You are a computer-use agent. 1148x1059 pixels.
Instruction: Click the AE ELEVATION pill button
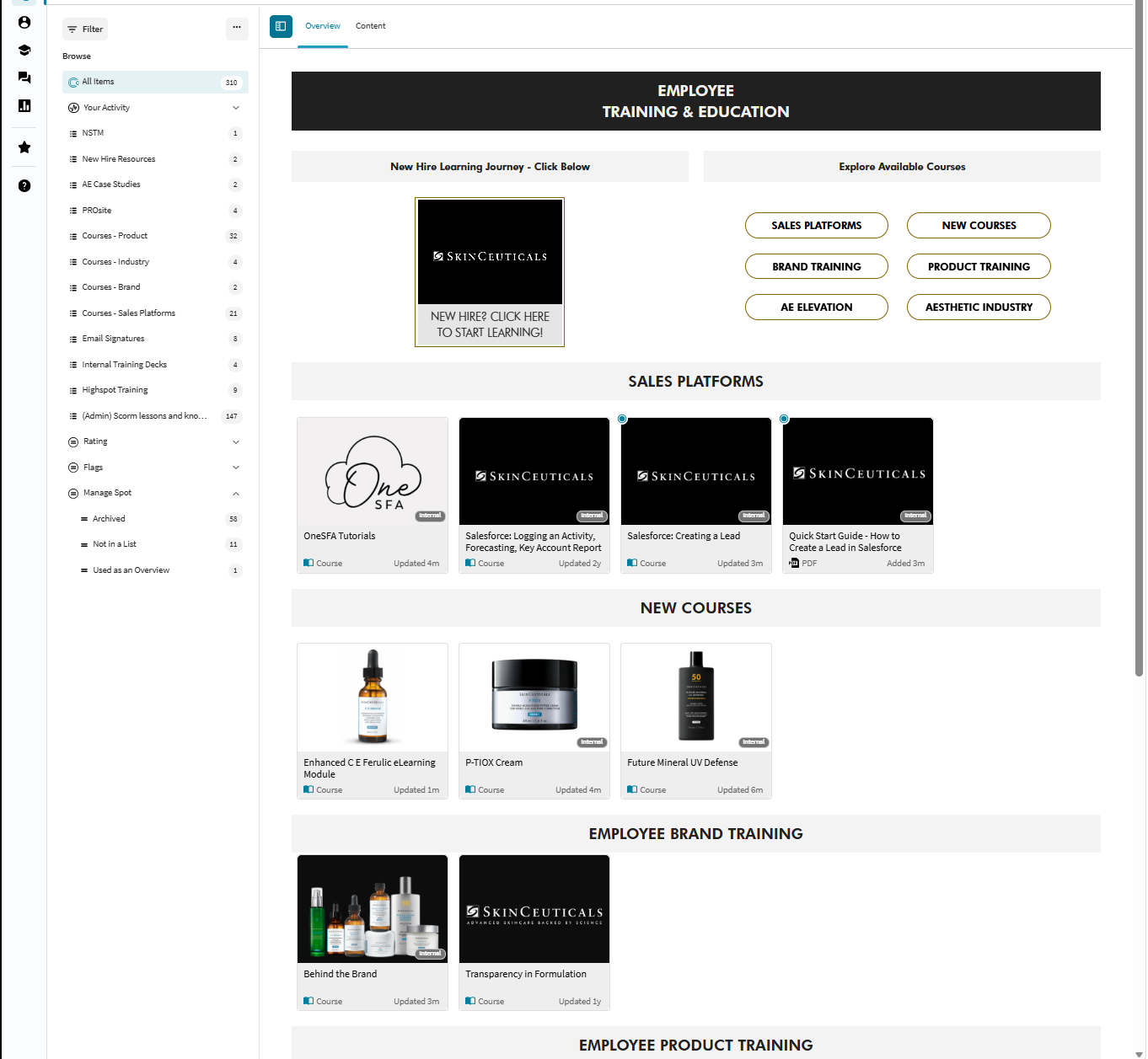pos(817,308)
